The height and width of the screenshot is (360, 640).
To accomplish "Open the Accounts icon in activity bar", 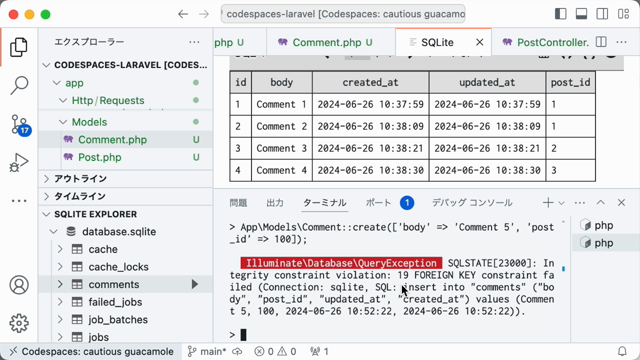I will [19, 285].
